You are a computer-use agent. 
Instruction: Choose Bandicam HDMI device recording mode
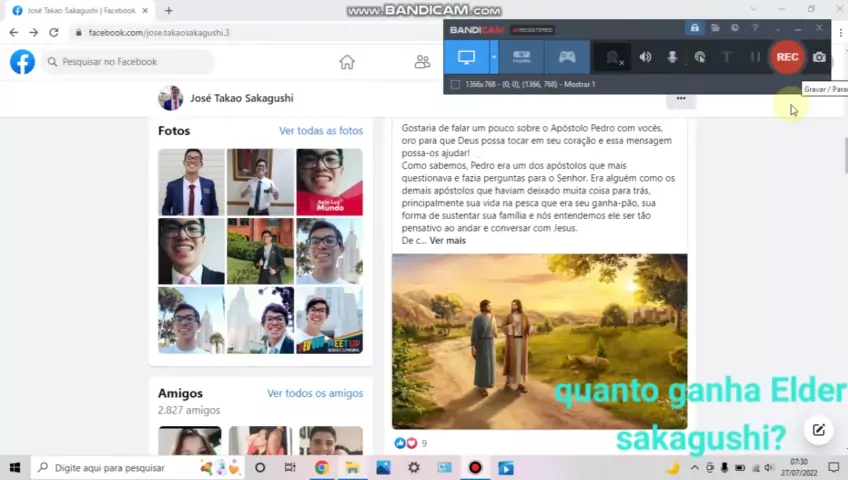(521, 57)
